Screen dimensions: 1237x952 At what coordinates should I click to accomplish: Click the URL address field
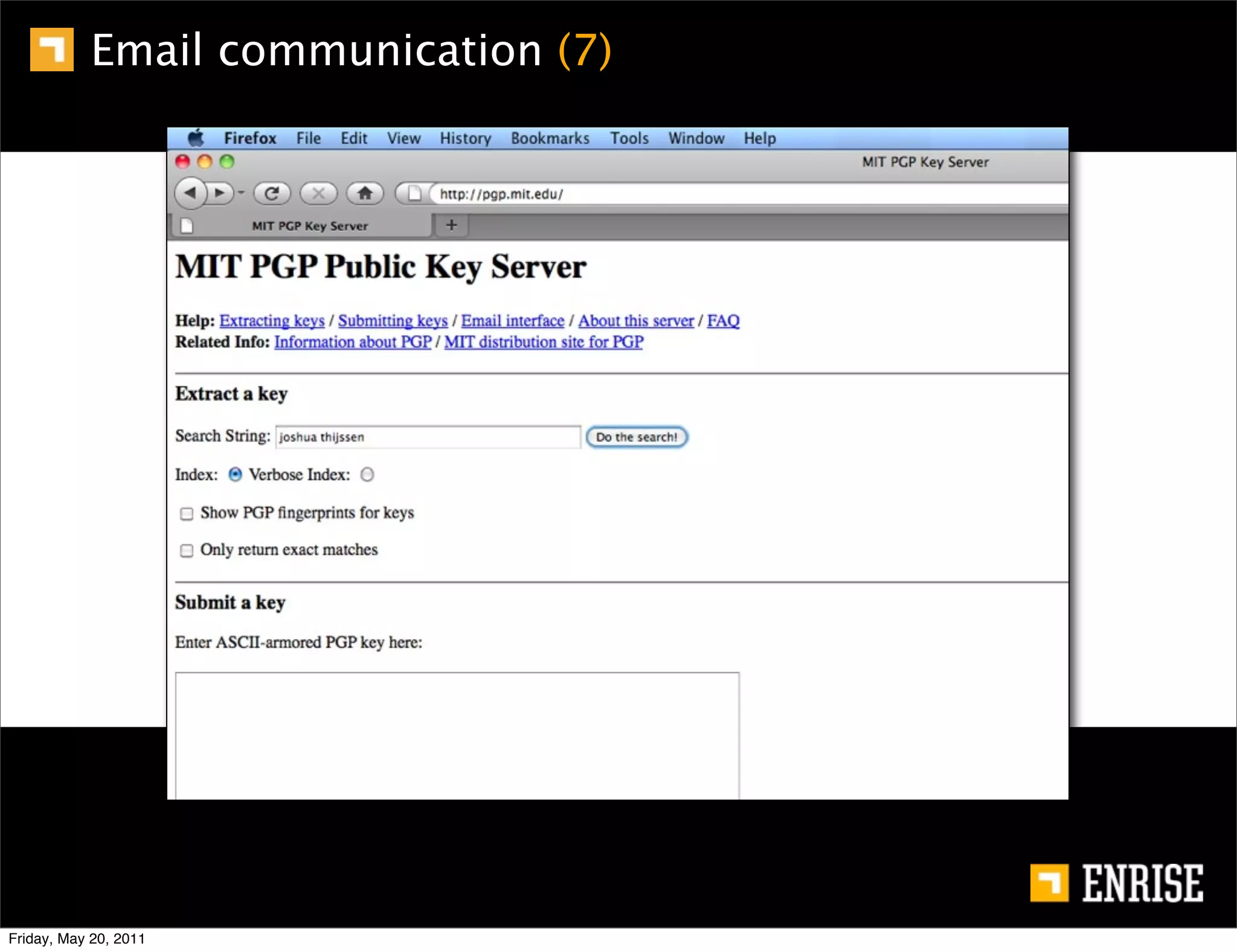point(749,194)
